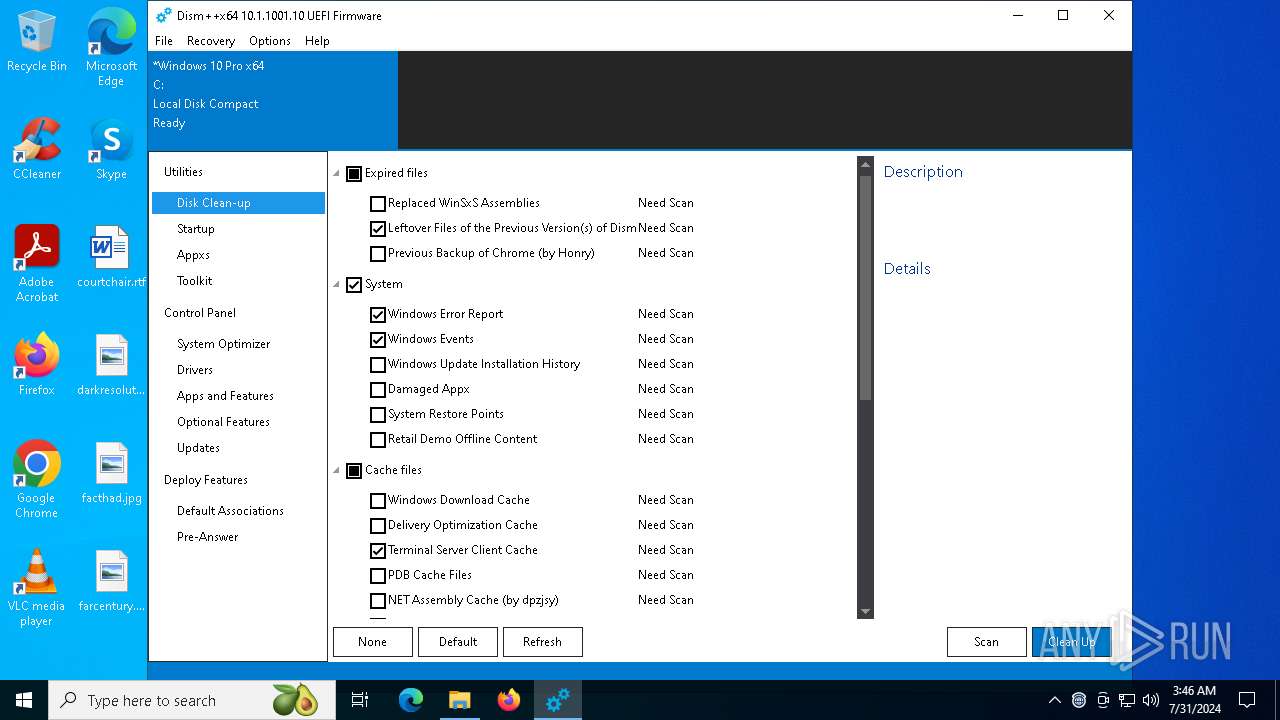Click the Default button
This screenshot has width=1280, height=720.
[457, 642]
